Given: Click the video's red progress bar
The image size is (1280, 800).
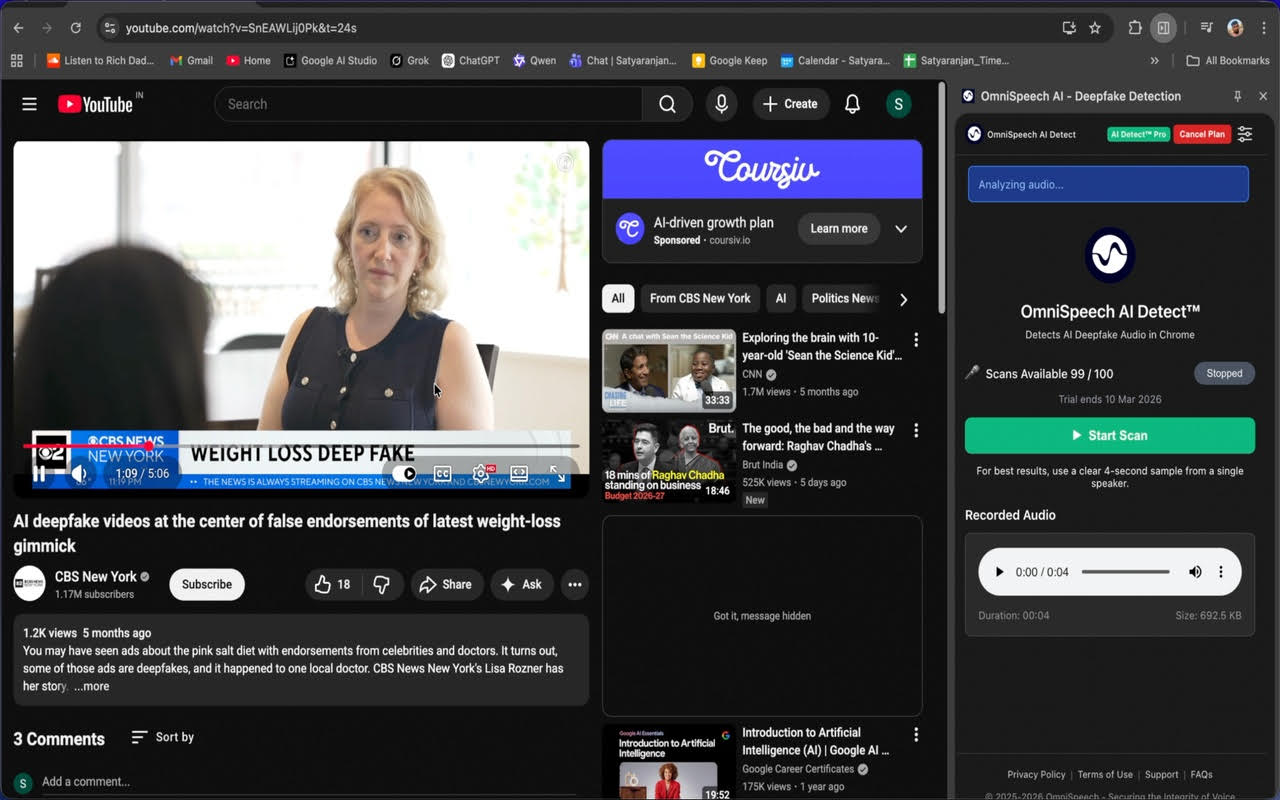Looking at the screenshot, I should click(90, 446).
